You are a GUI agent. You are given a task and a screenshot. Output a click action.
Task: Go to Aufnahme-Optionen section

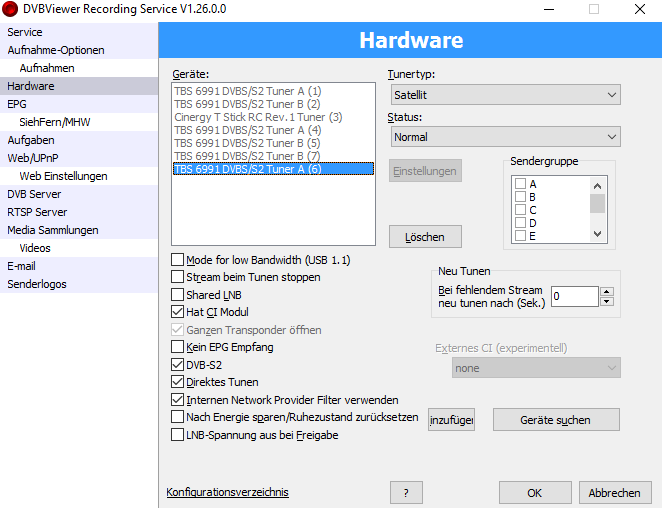[55, 50]
